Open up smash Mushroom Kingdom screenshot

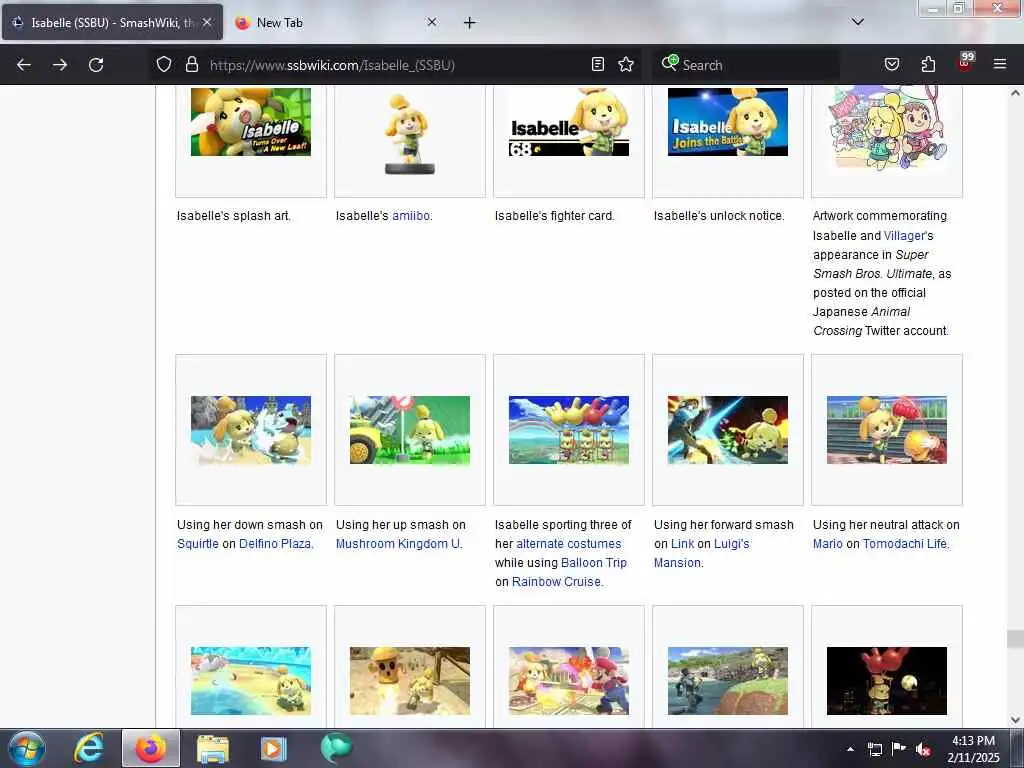pos(409,430)
